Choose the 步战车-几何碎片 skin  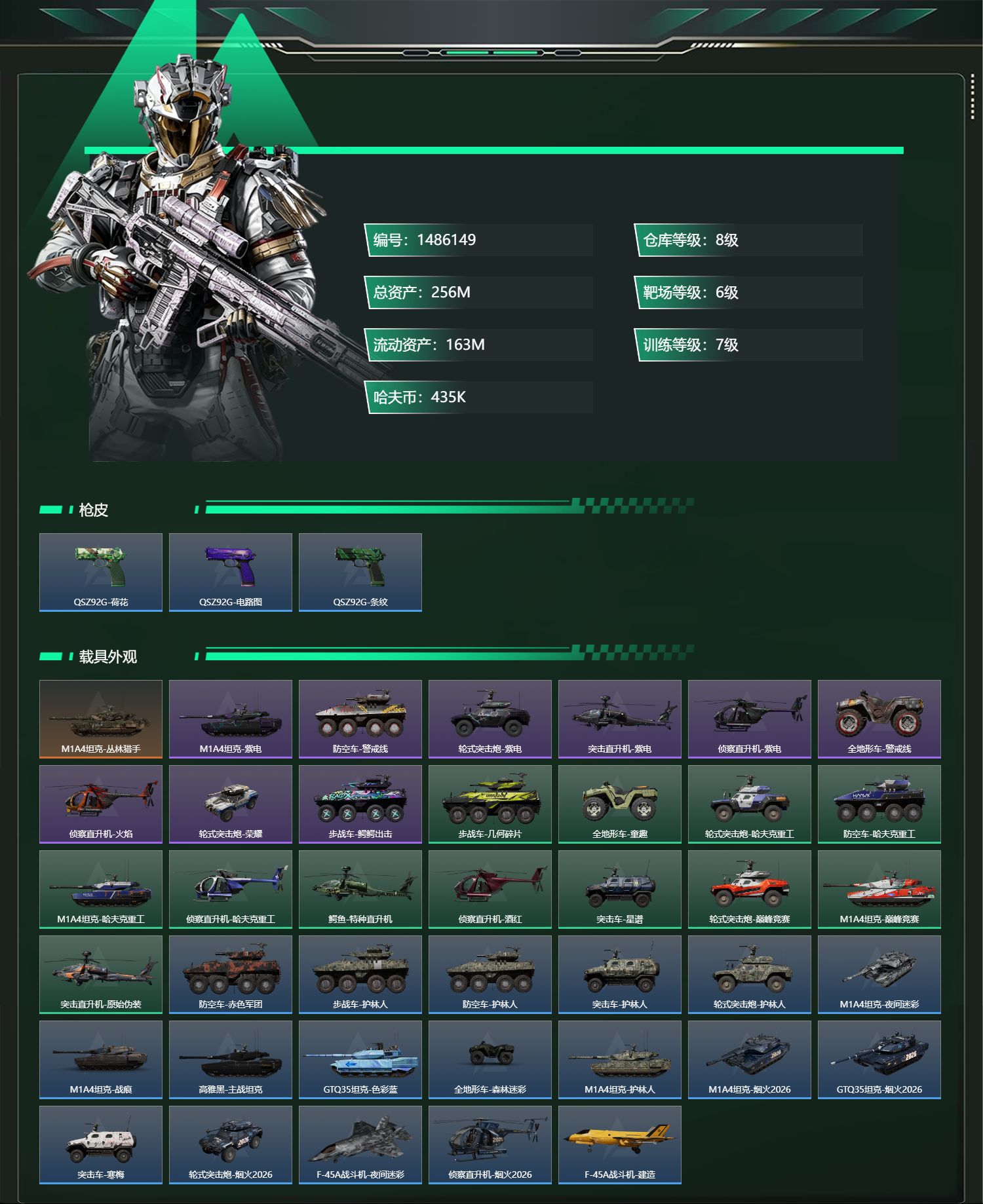[490, 804]
